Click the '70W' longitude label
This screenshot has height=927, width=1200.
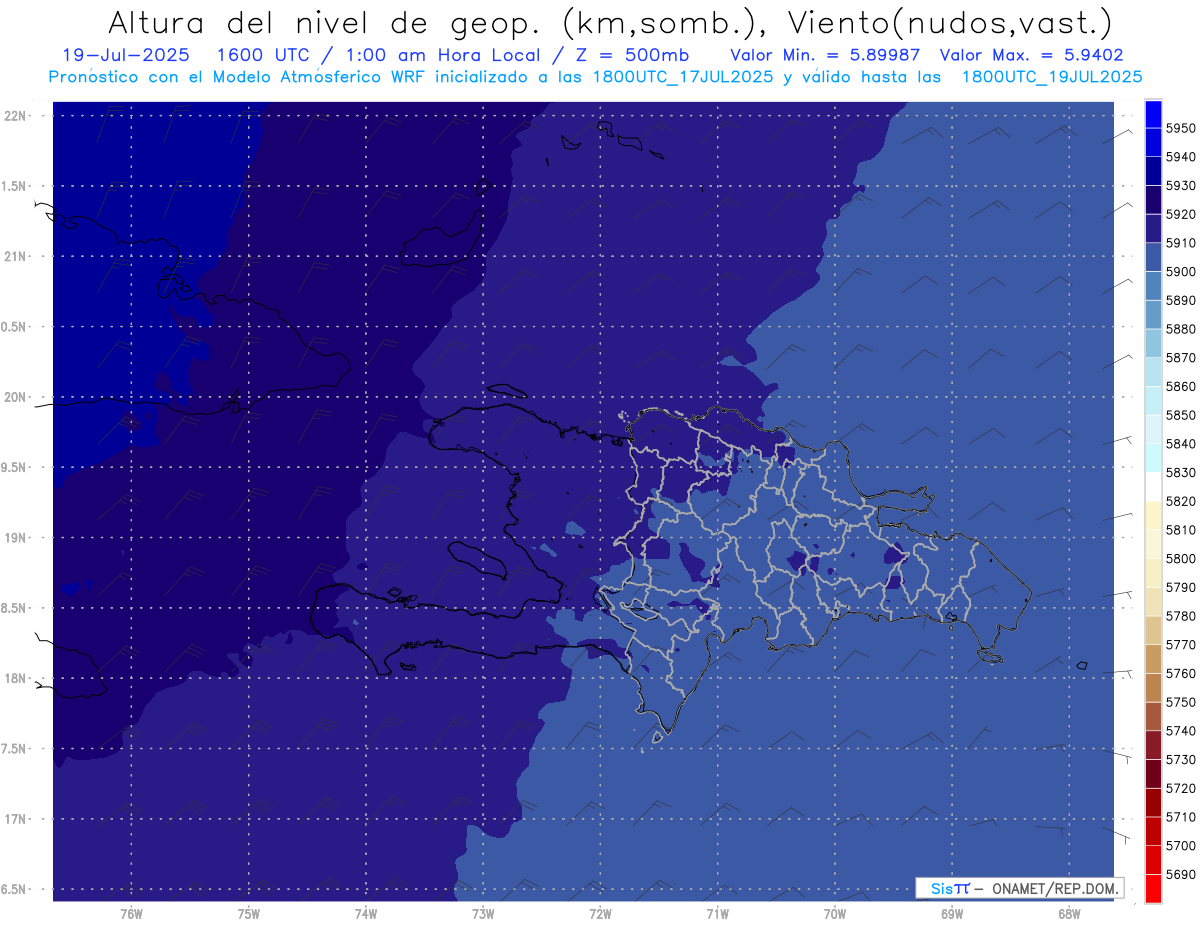tap(835, 914)
